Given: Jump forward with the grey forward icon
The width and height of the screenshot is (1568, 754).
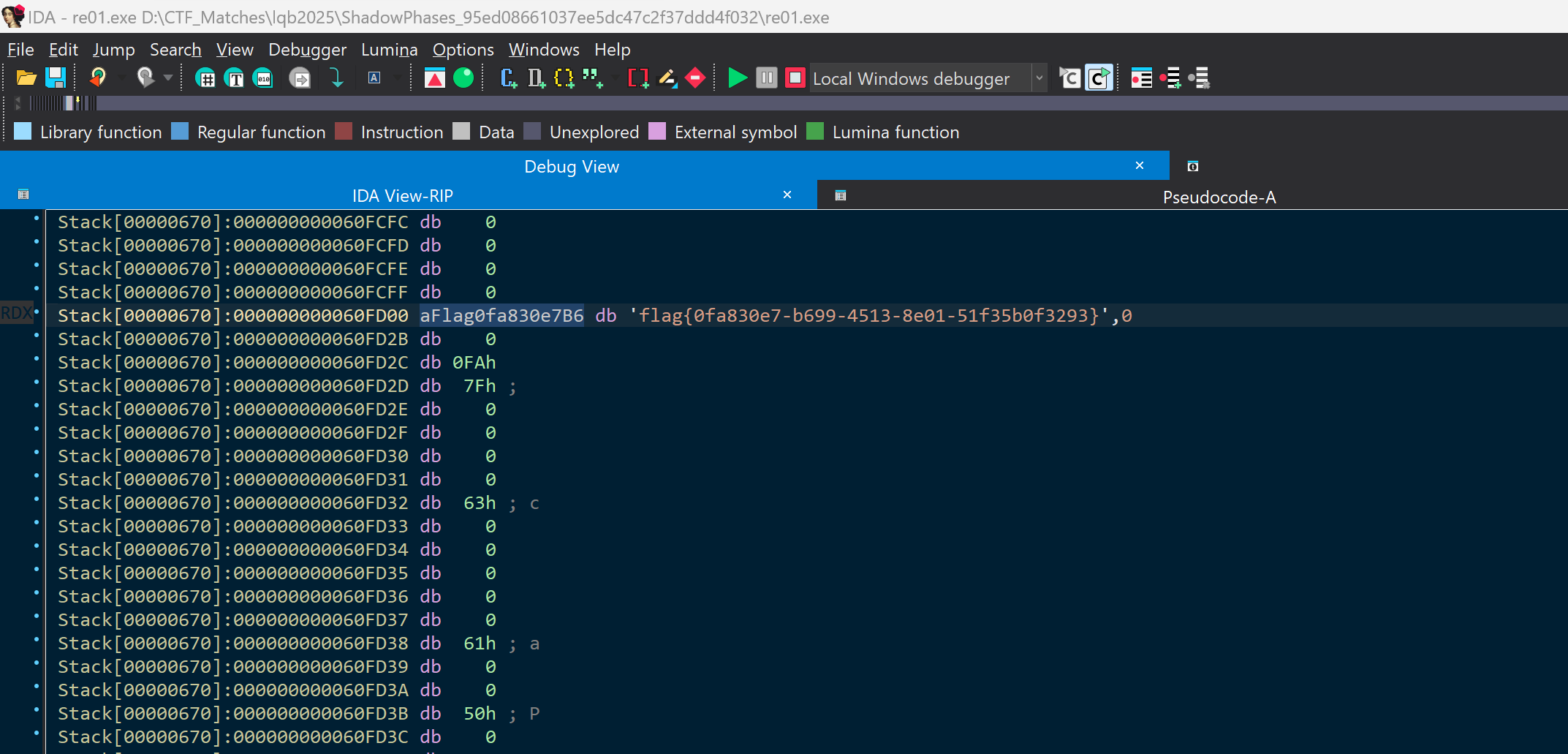Looking at the screenshot, I should coord(145,78).
